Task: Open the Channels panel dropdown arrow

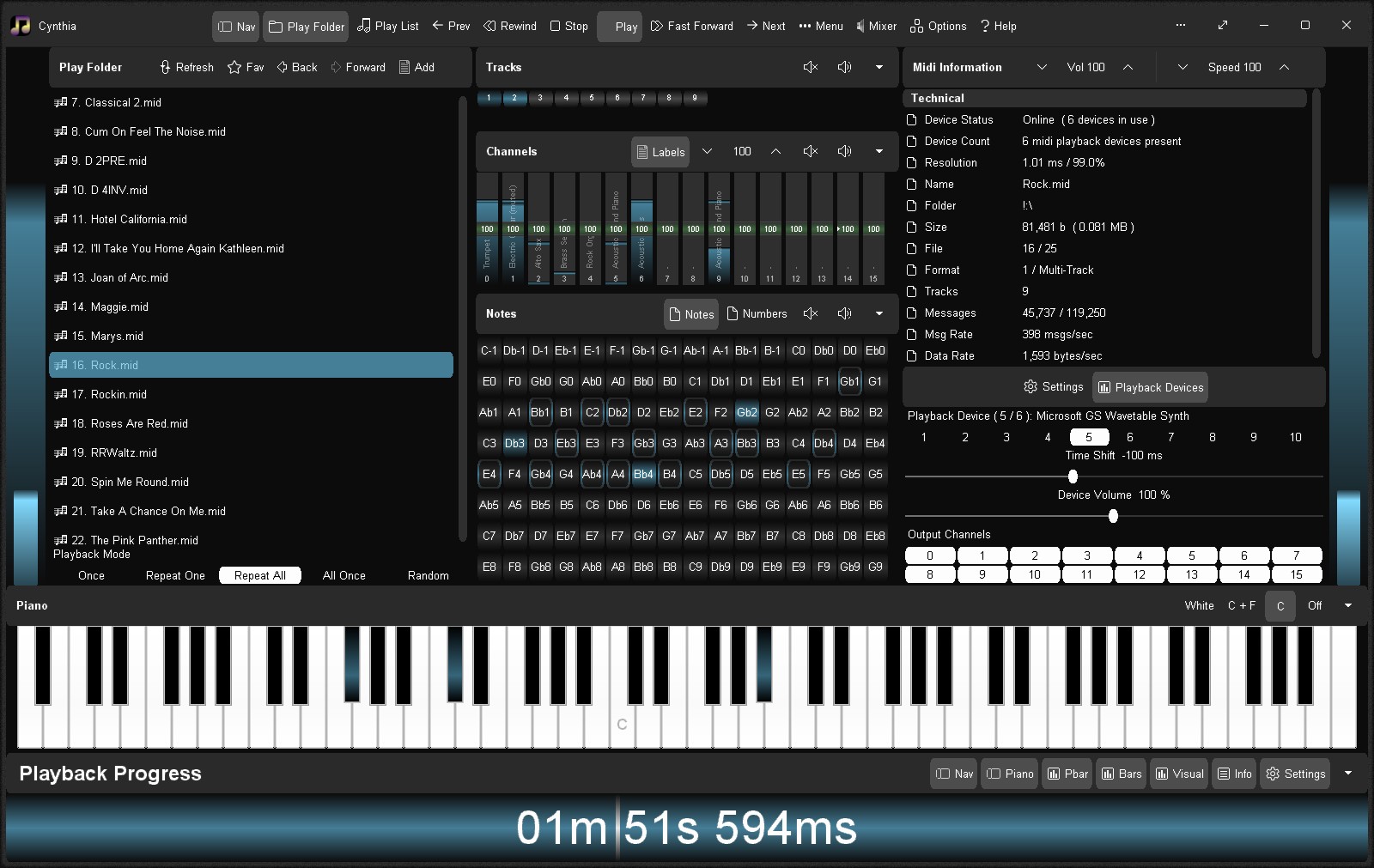Action: [x=879, y=151]
